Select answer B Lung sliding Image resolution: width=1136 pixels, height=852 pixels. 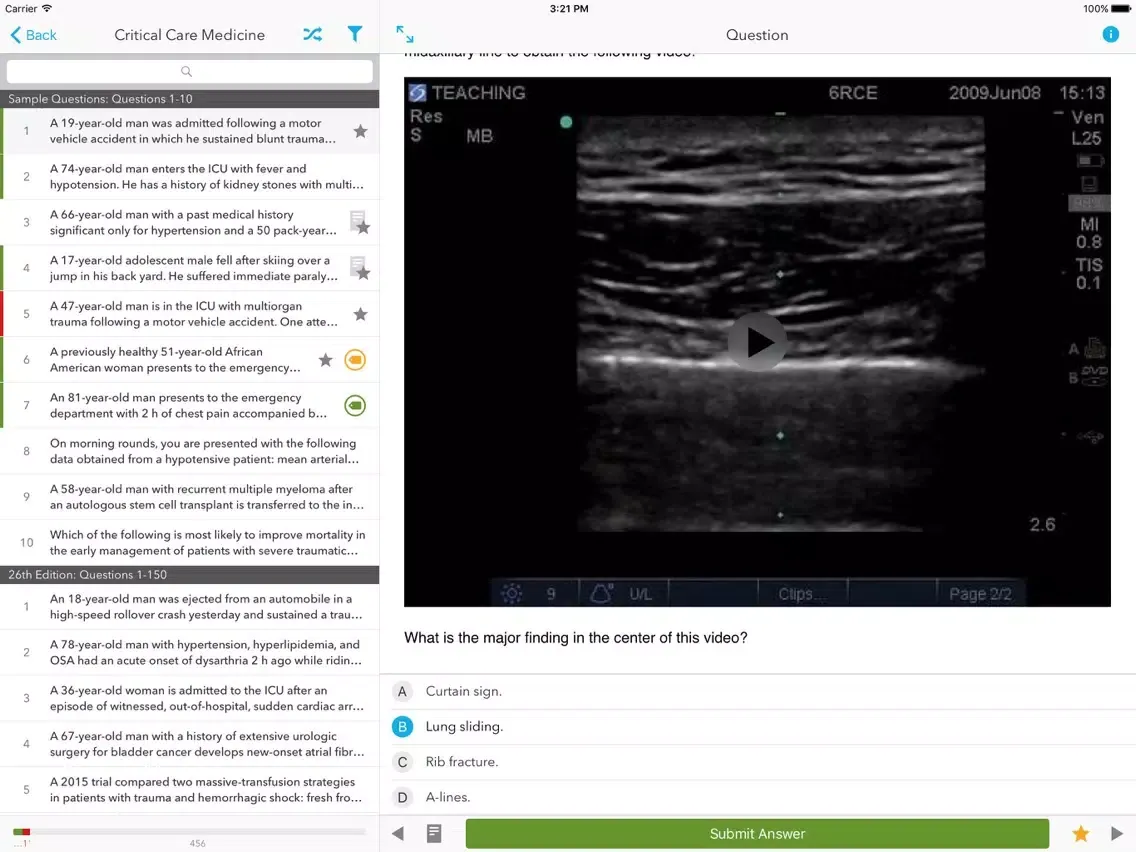click(758, 727)
